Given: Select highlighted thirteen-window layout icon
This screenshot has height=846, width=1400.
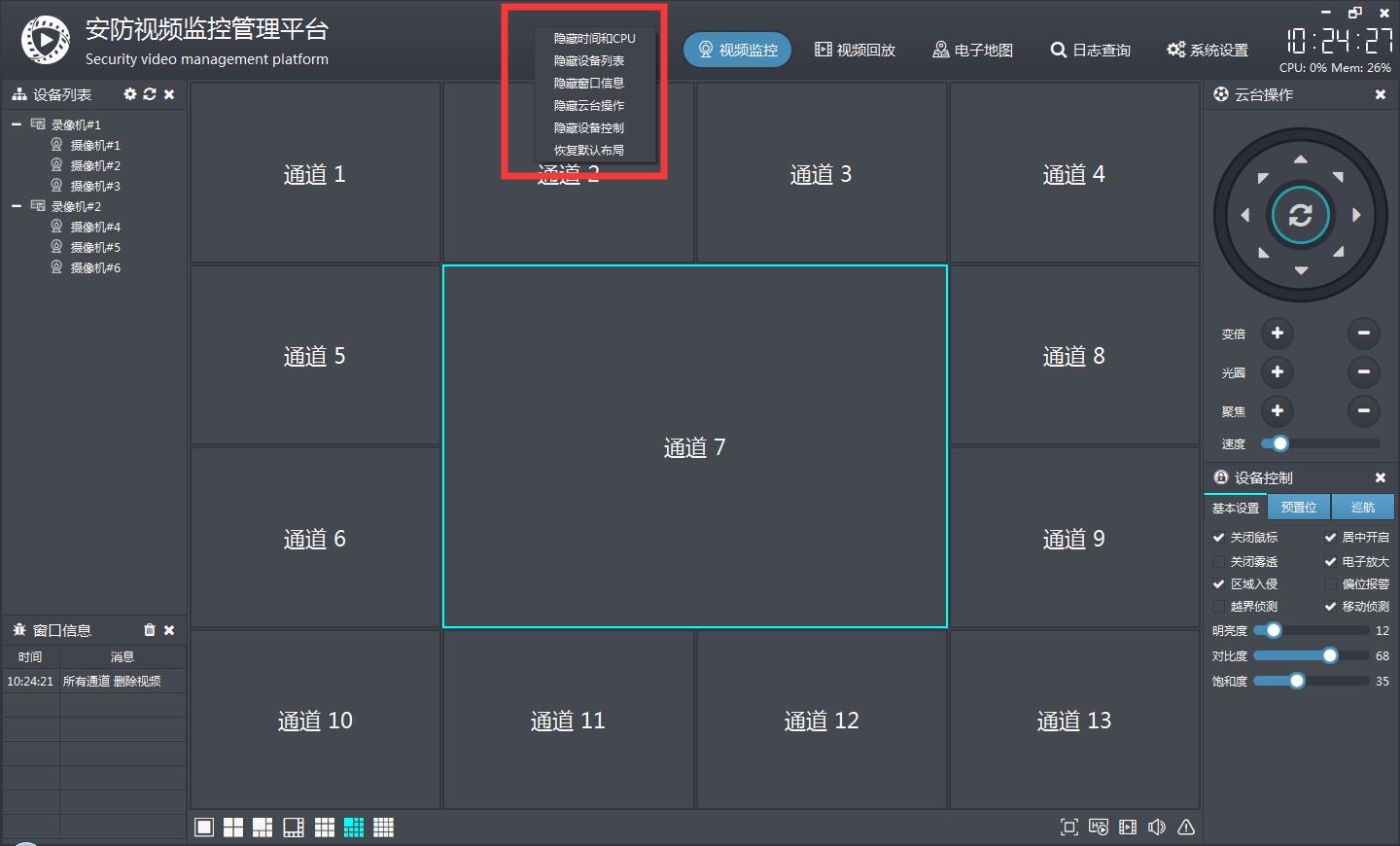Looking at the screenshot, I should pyautogui.click(x=354, y=828).
